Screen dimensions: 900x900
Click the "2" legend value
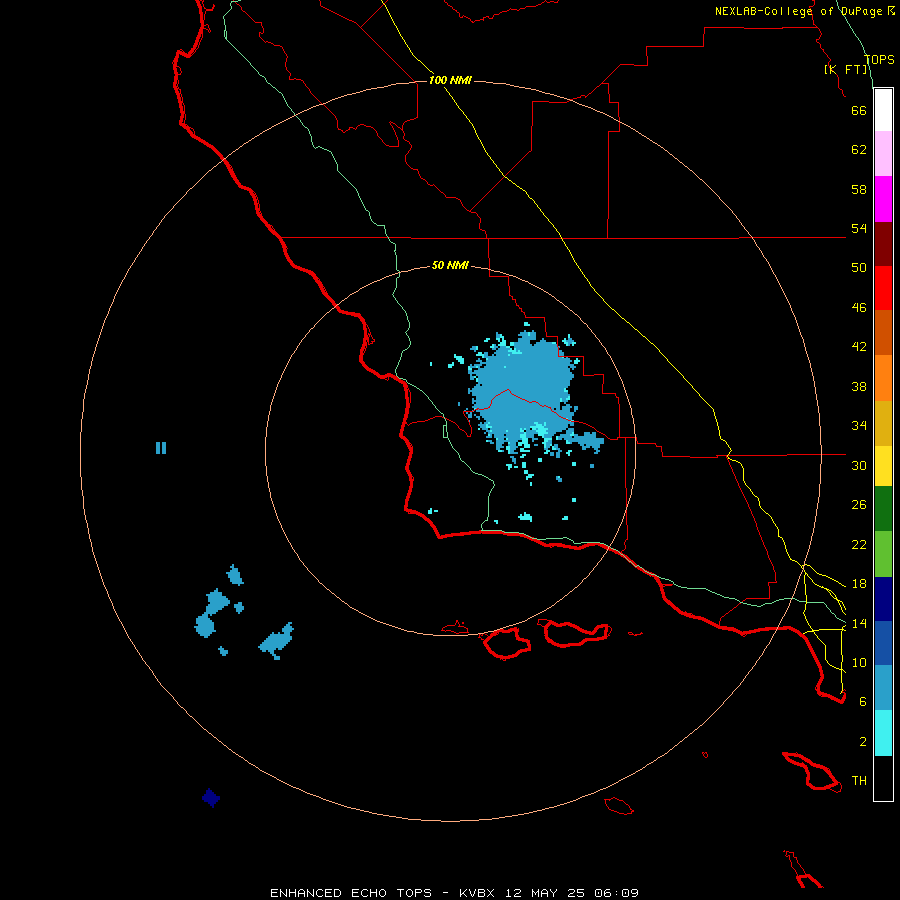[863, 742]
